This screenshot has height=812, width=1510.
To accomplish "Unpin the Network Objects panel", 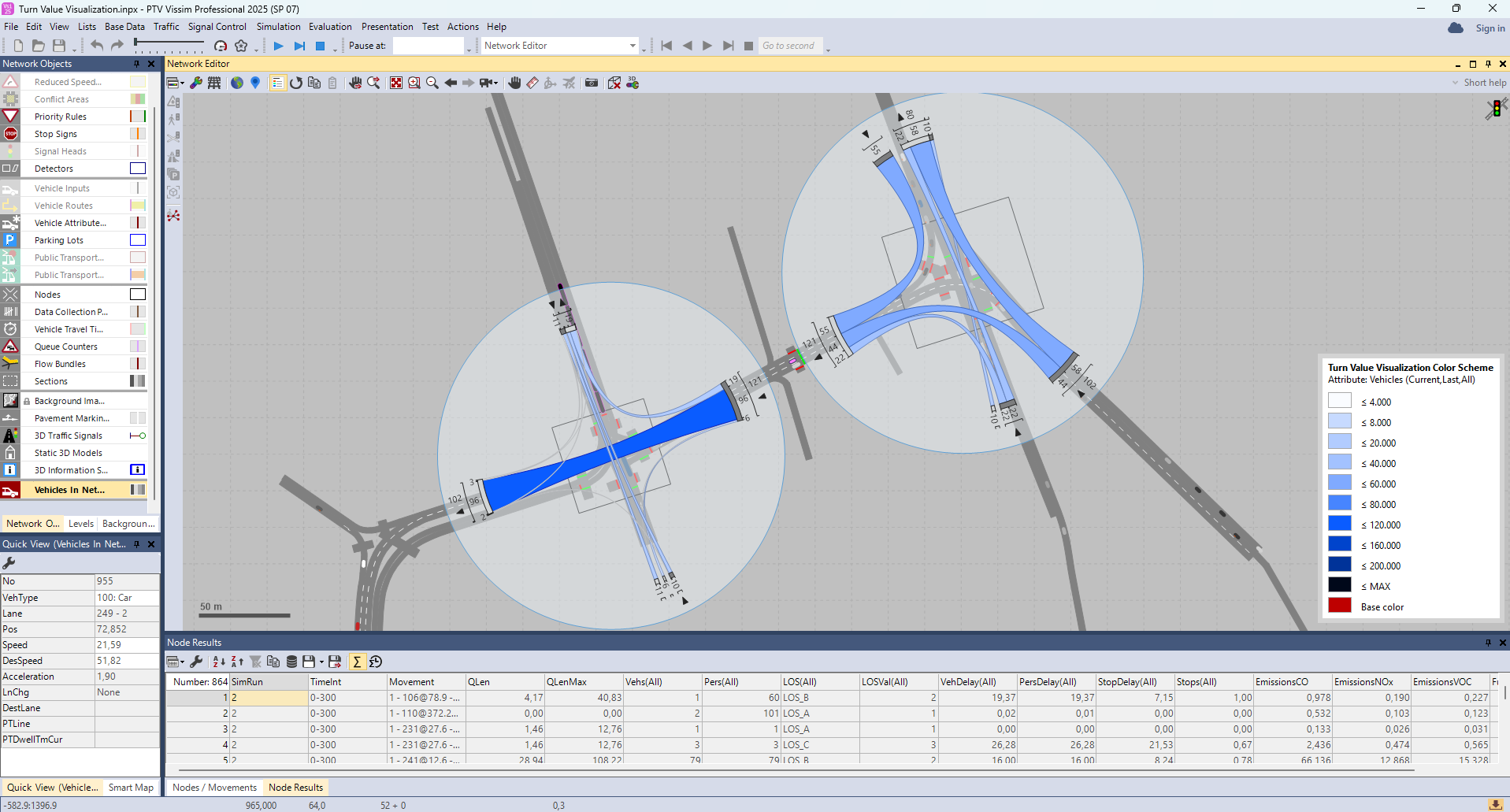I will tap(136, 64).
